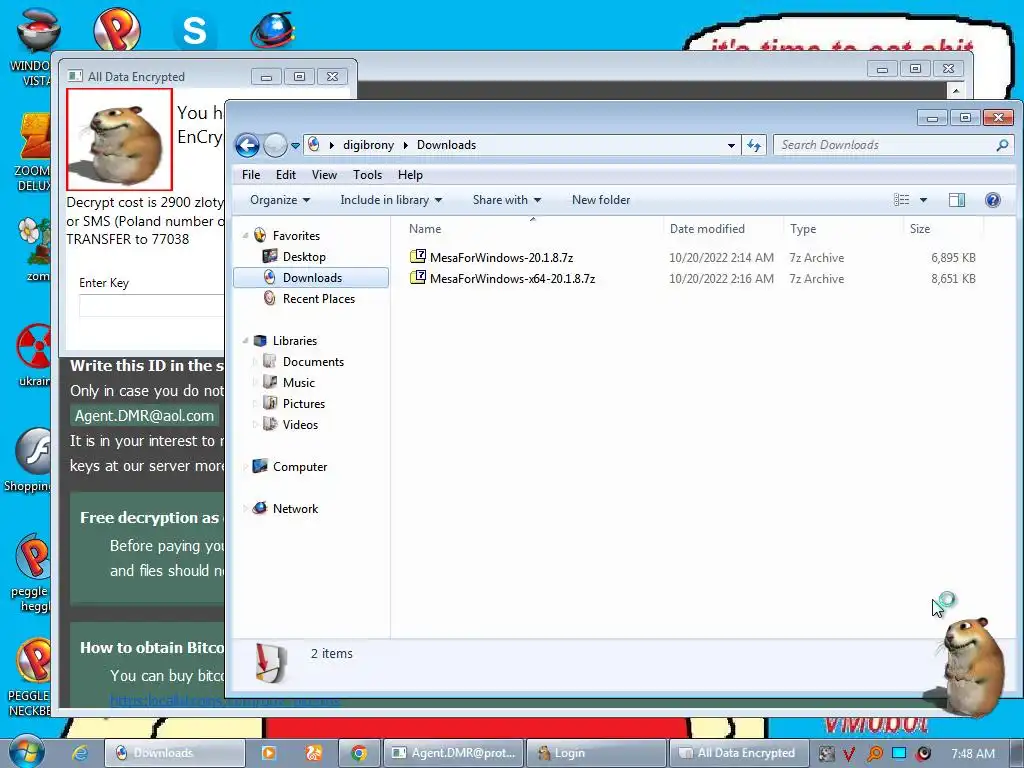This screenshot has width=1024, height=768.
Task: Open the Peggle desktop icon at top
Action: (x=116, y=29)
